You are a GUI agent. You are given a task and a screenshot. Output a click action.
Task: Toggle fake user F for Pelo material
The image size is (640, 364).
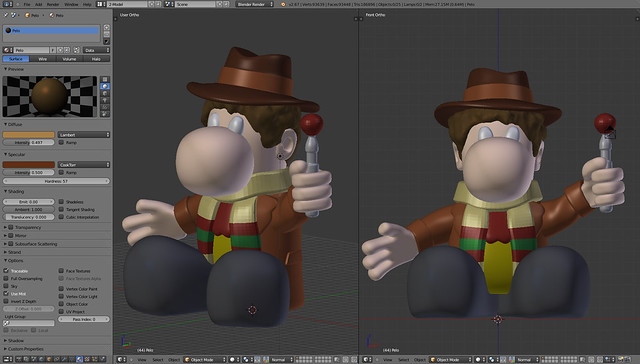point(53,50)
